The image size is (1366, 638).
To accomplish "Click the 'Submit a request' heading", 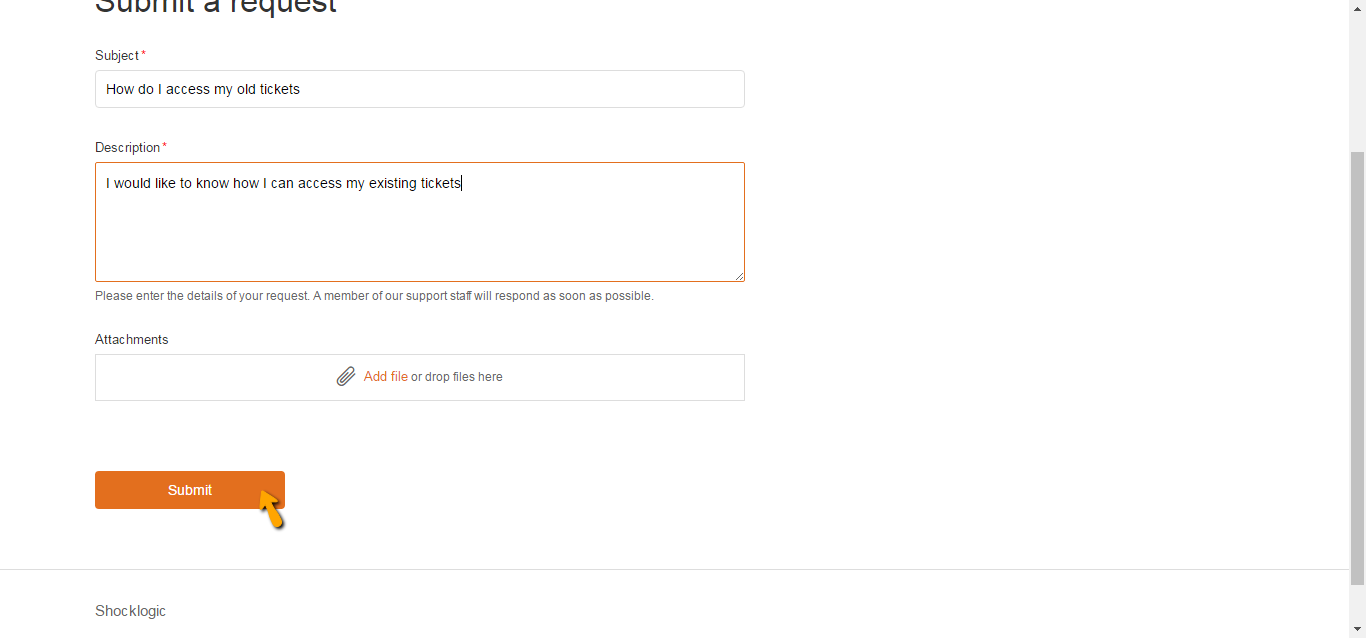I will coord(216,6).
